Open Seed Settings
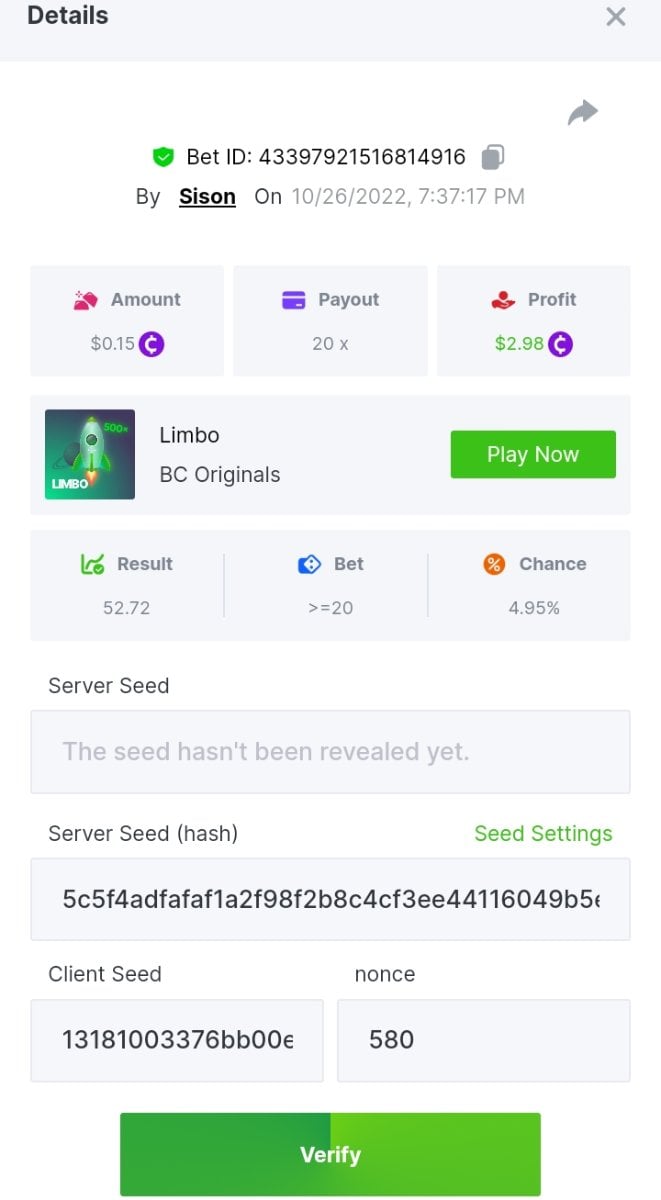 (543, 834)
